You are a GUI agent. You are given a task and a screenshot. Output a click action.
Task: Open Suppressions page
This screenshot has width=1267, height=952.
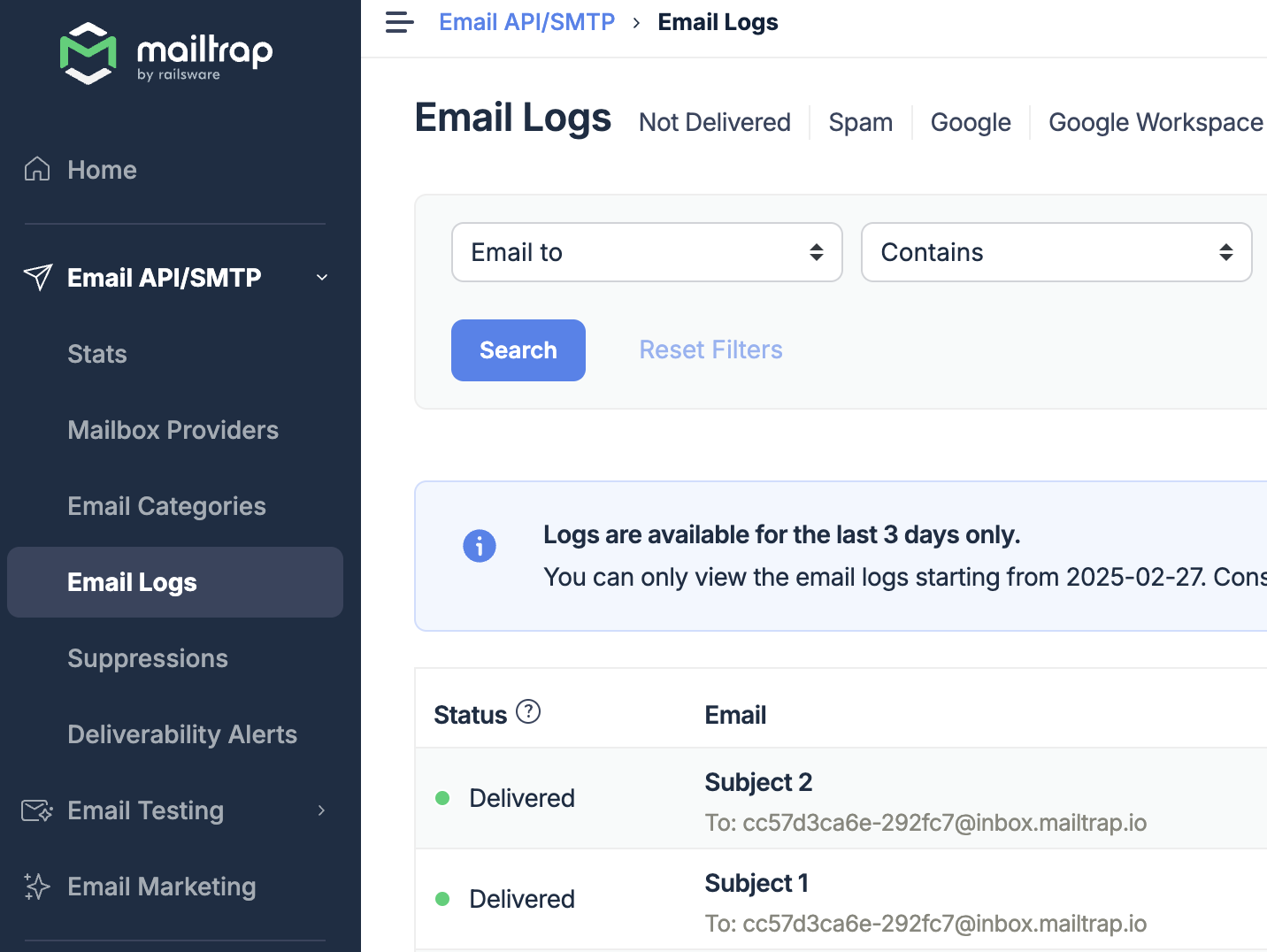click(148, 658)
